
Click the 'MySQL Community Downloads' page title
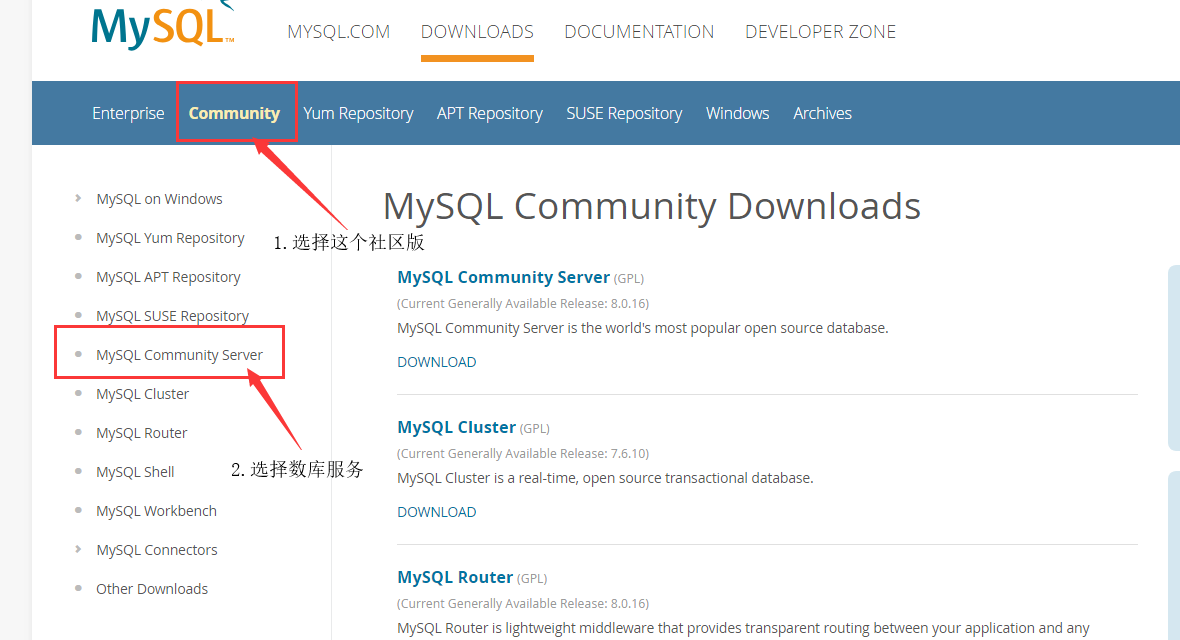(x=652, y=206)
